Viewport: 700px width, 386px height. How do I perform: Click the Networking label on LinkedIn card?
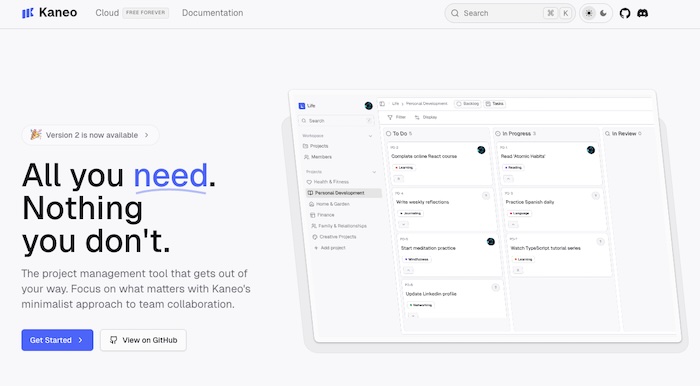pyautogui.click(x=421, y=305)
